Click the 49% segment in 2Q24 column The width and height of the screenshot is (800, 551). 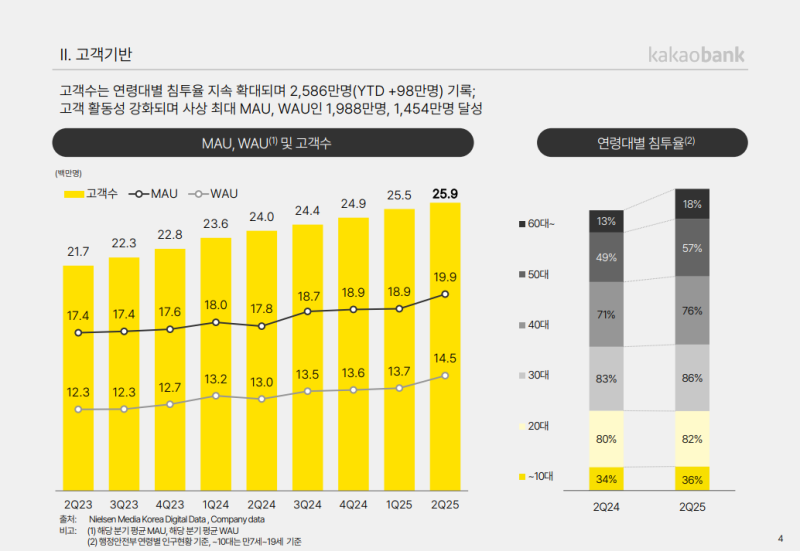click(606, 257)
